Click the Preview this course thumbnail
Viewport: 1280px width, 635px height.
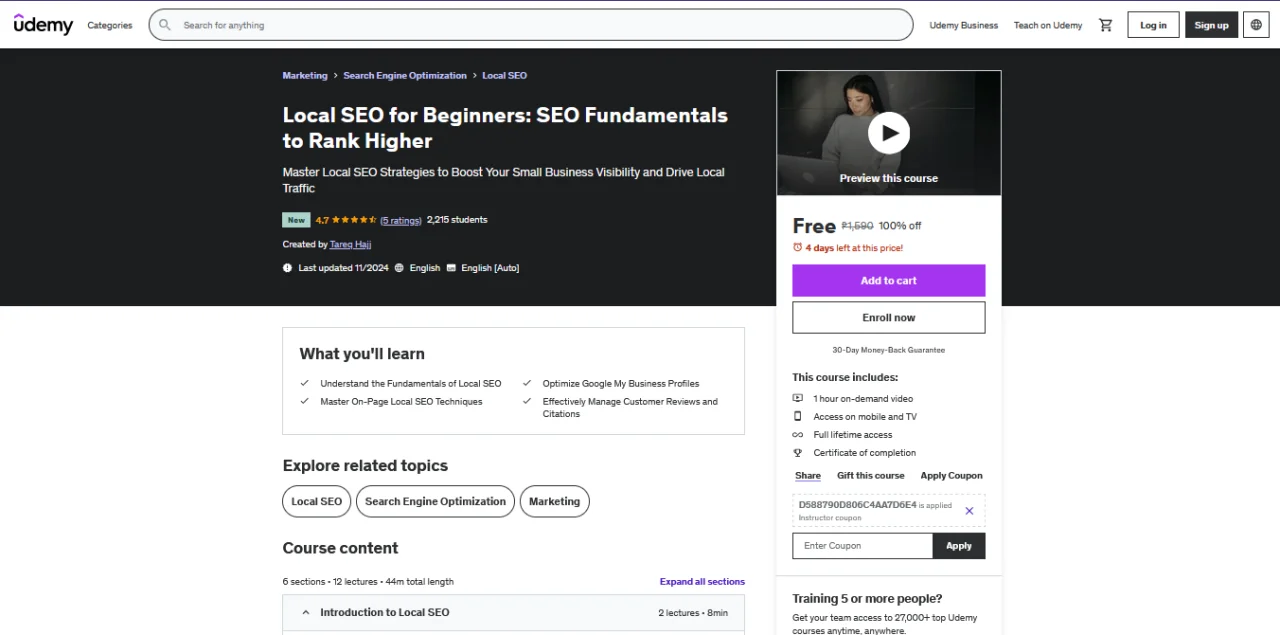pyautogui.click(x=888, y=133)
